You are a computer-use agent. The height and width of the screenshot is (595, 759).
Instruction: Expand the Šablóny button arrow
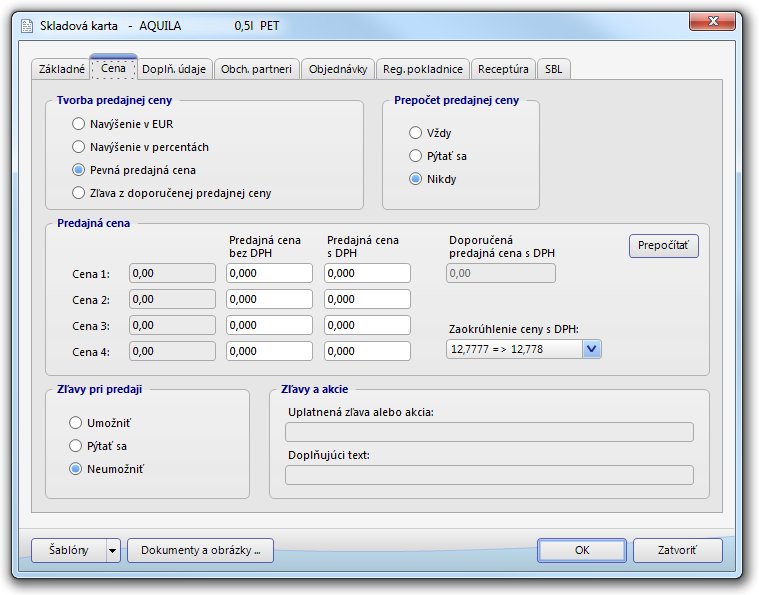coord(112,550)
